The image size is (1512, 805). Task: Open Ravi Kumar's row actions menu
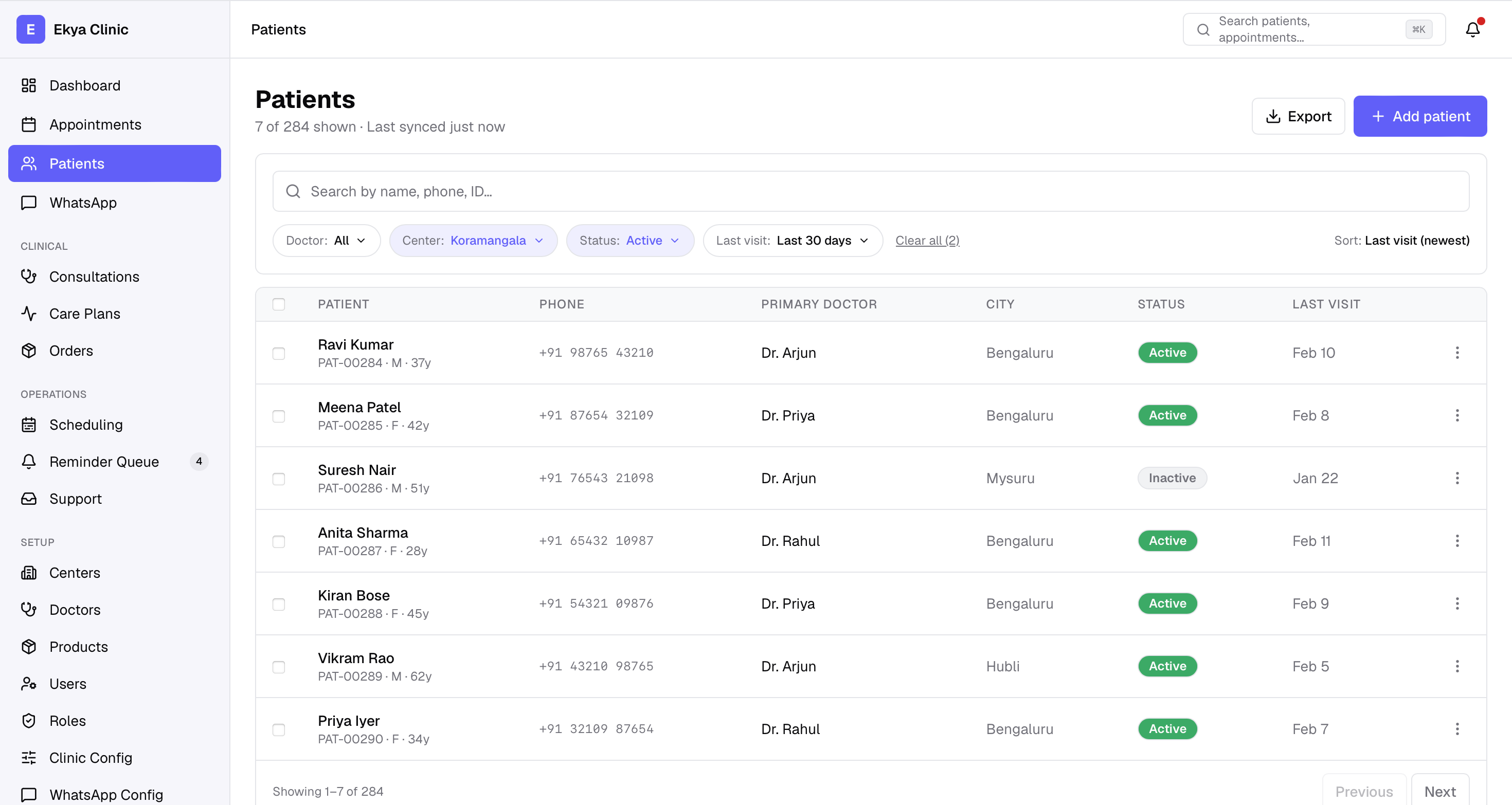click(x=1456, y=353)
